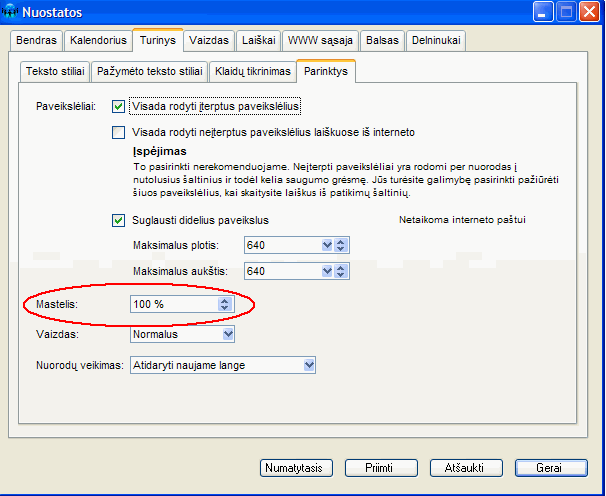Enable Visada rodyti įterptus paveikslėlius checkbox
606x496 pixels.
click(119, 105)
